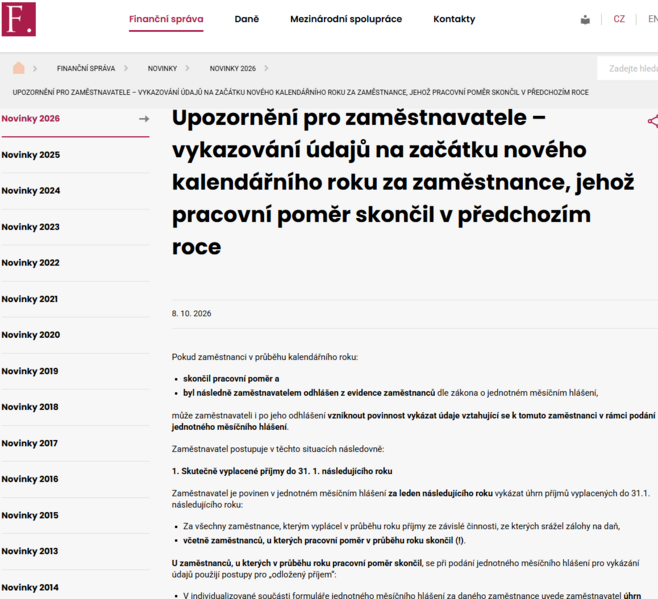Select Novinky 2026 in the sidebar
The width and height of the screenshot is (658, 599).
click(x=31, y=119)
